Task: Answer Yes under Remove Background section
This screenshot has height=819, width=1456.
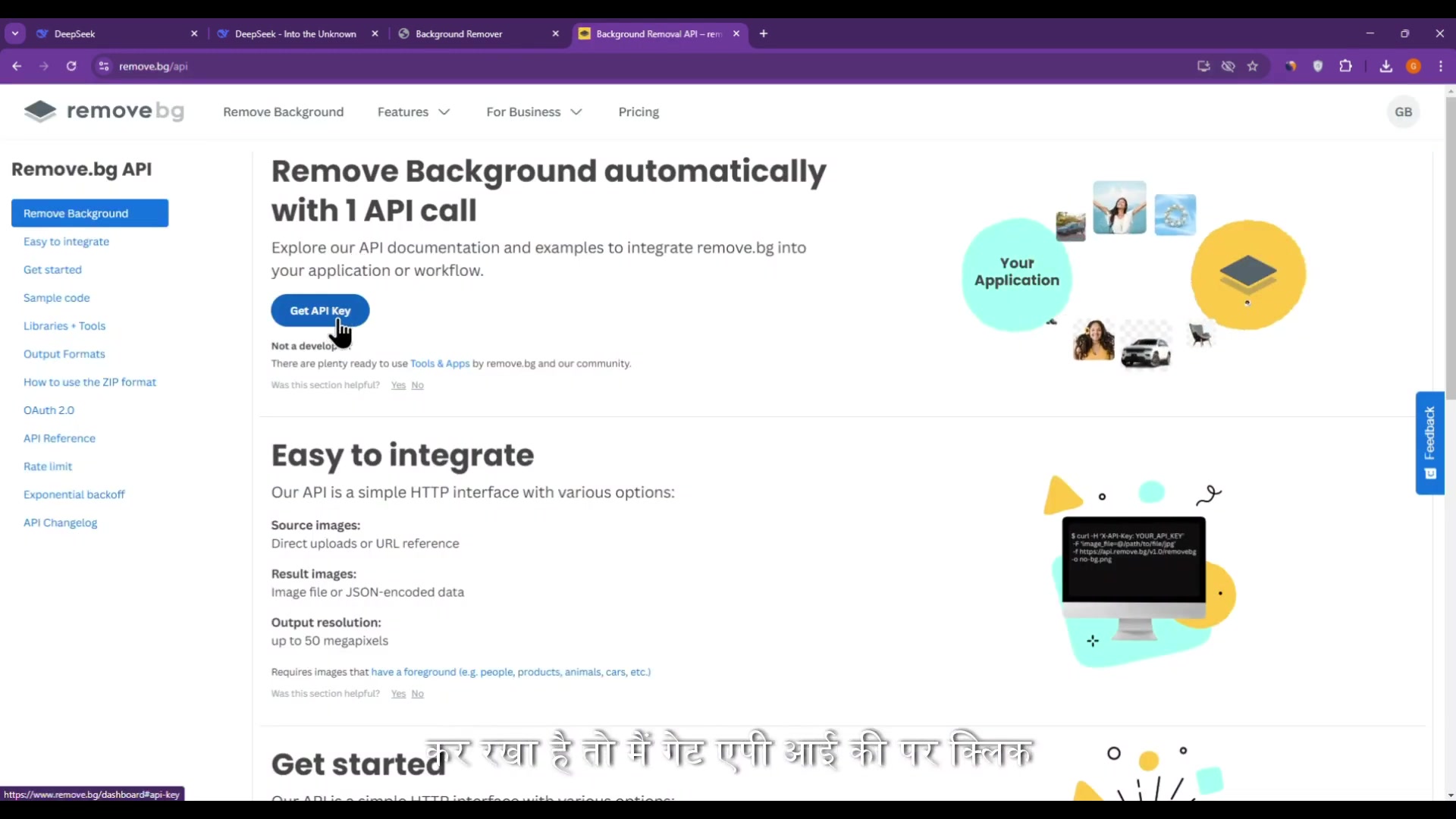Action: (398, 385)
